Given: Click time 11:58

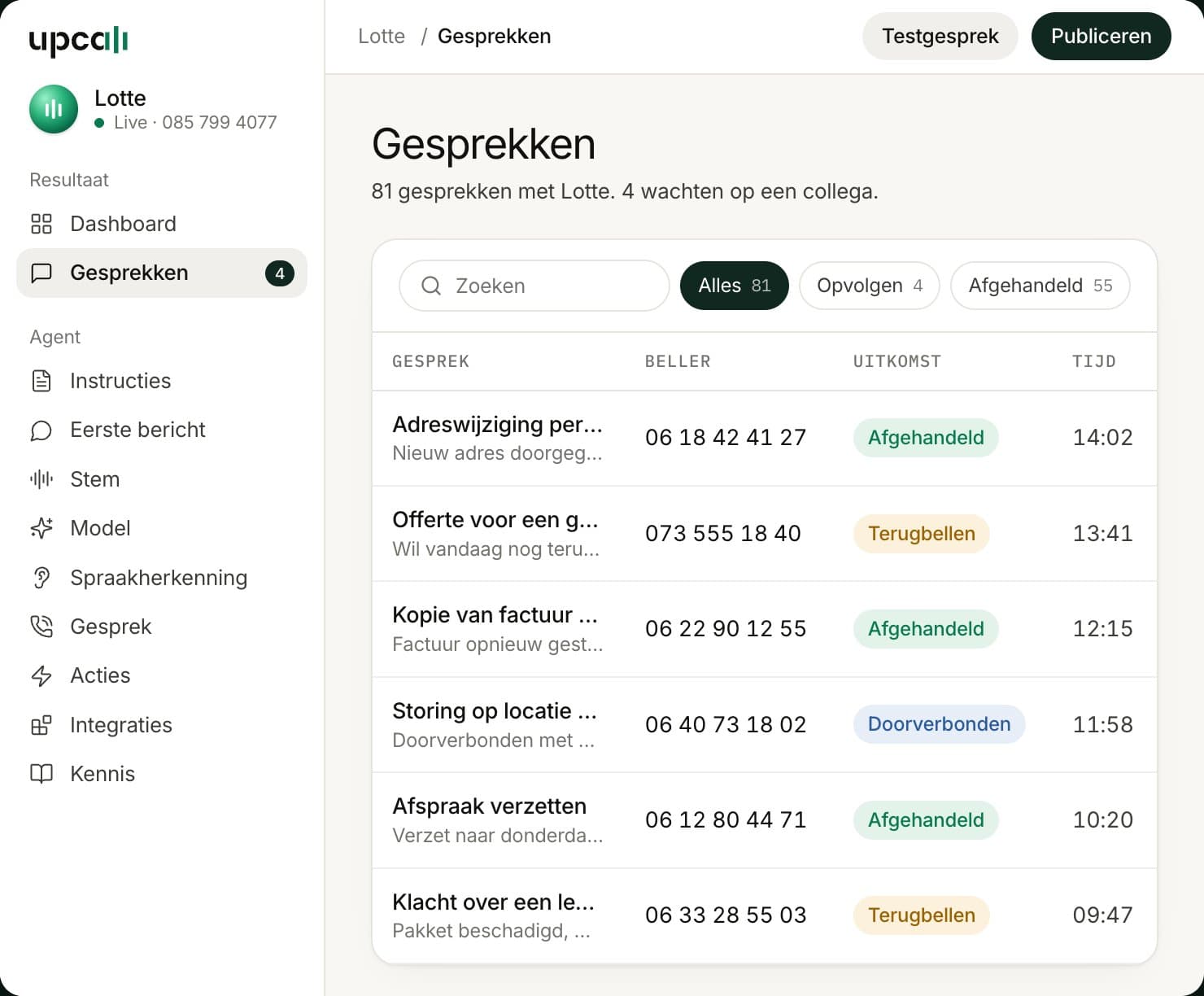Looking at the screenshot, I should coord(1102,724).
